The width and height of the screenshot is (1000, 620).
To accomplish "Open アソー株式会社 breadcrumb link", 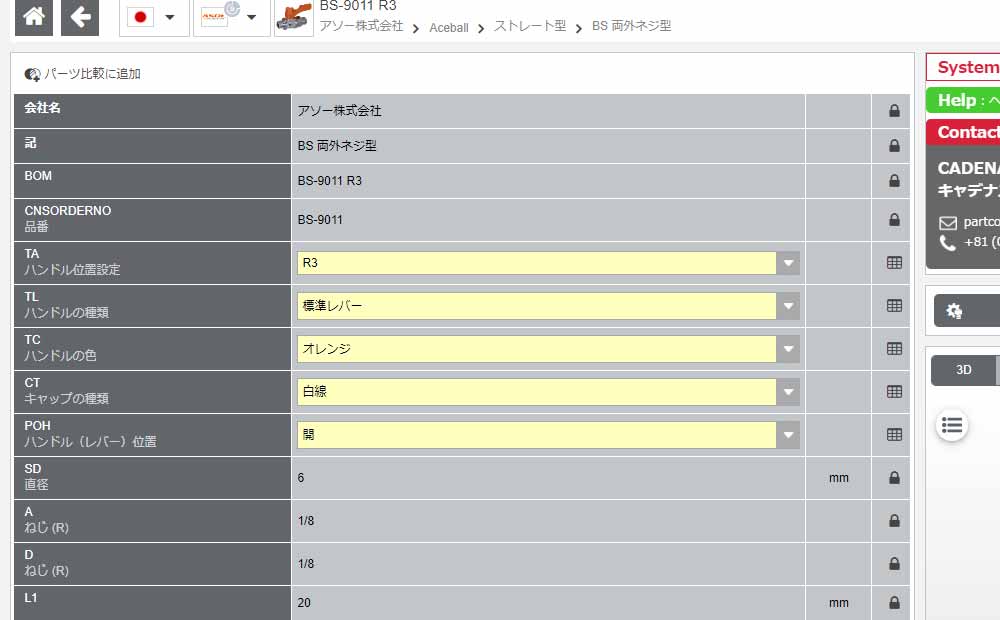I will 361,26.
